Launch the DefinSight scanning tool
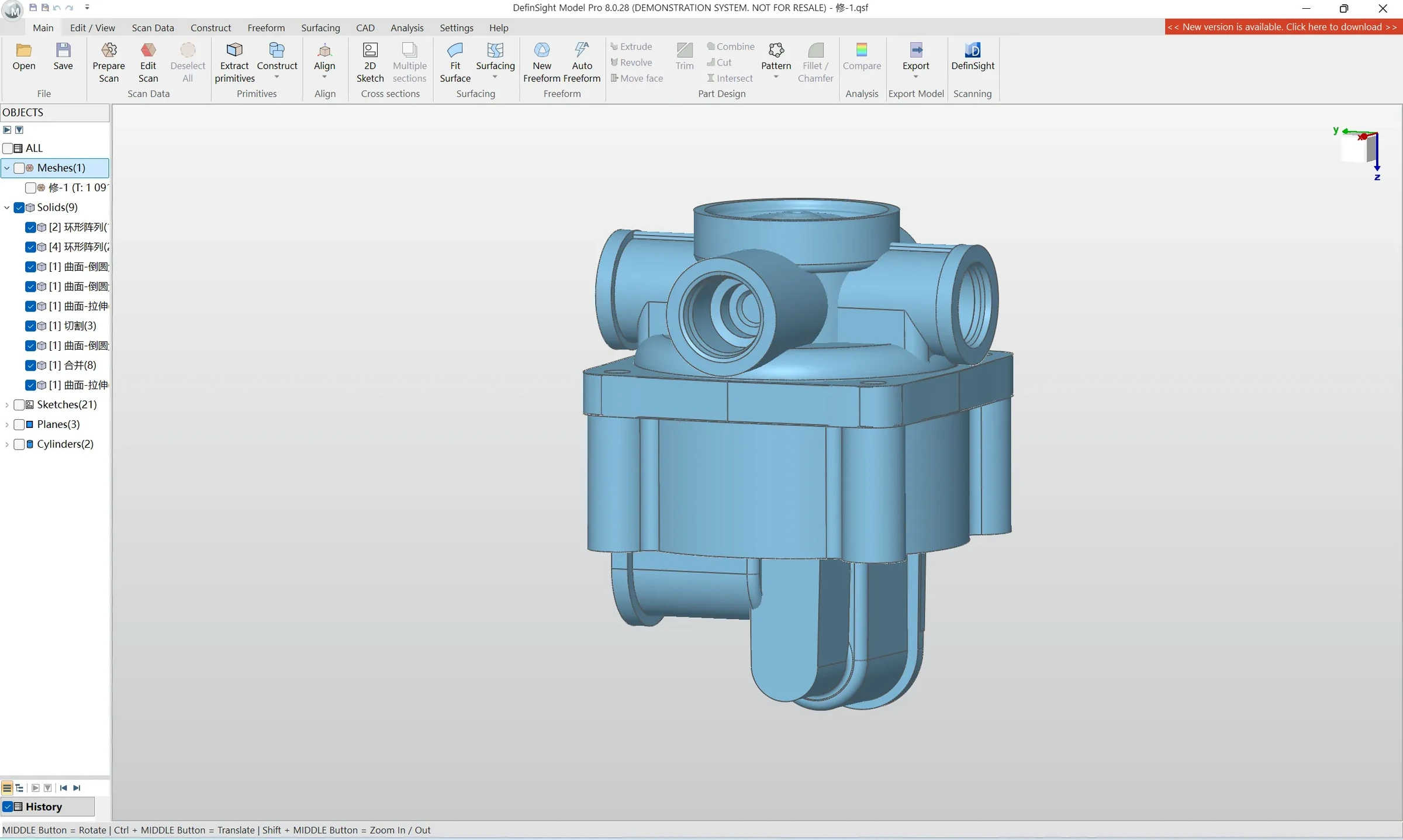1403x840 pixels. coord(973,57)
